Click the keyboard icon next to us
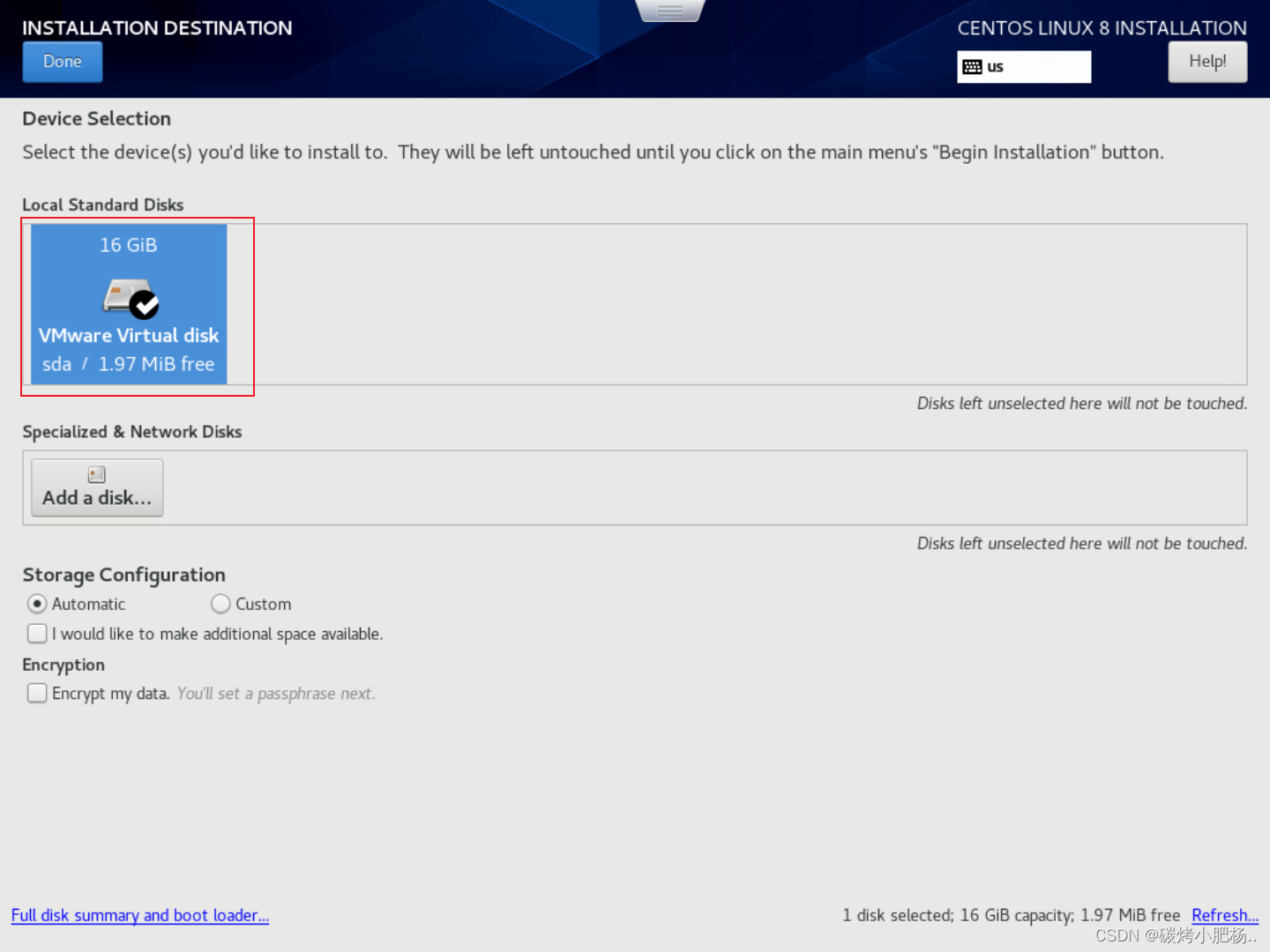This screenshot has width=1270, height=952. (x=972, y=67)
